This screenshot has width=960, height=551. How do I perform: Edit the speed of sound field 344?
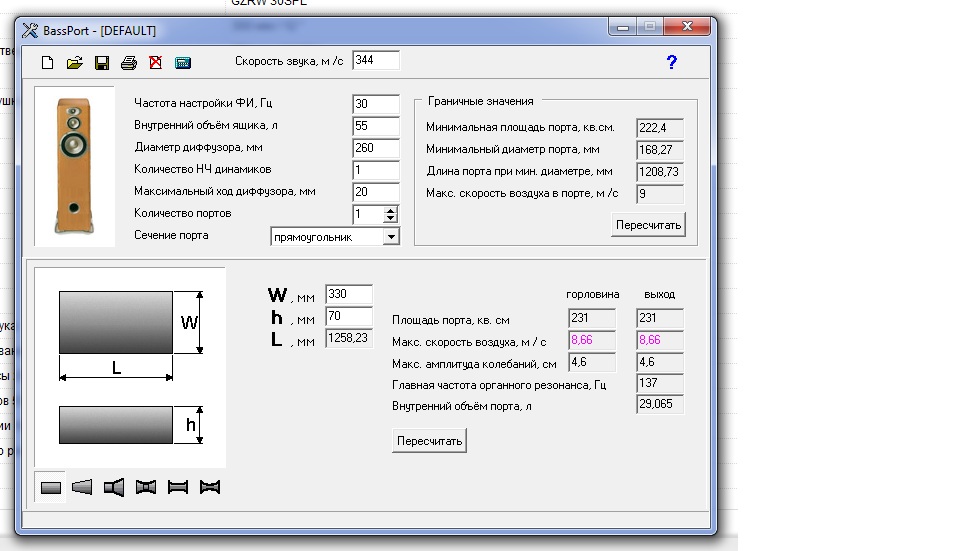(x=376, y=60)
